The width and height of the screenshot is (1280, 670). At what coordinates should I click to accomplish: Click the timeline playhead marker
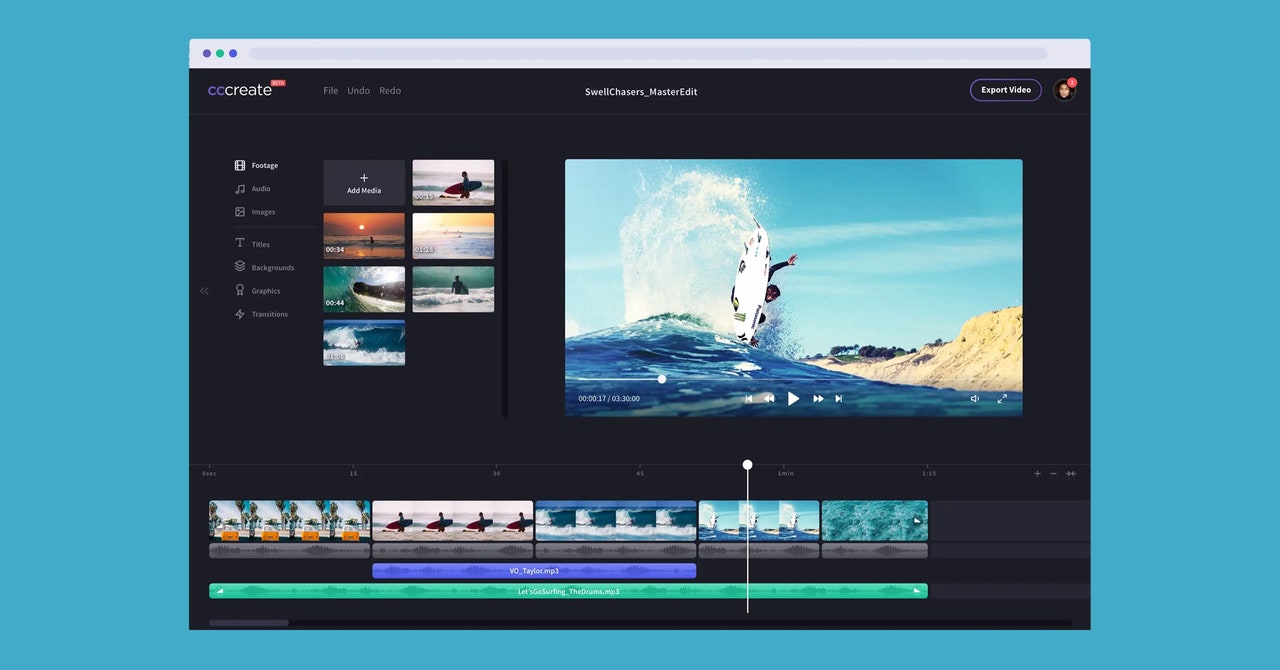tap(747, 465)
